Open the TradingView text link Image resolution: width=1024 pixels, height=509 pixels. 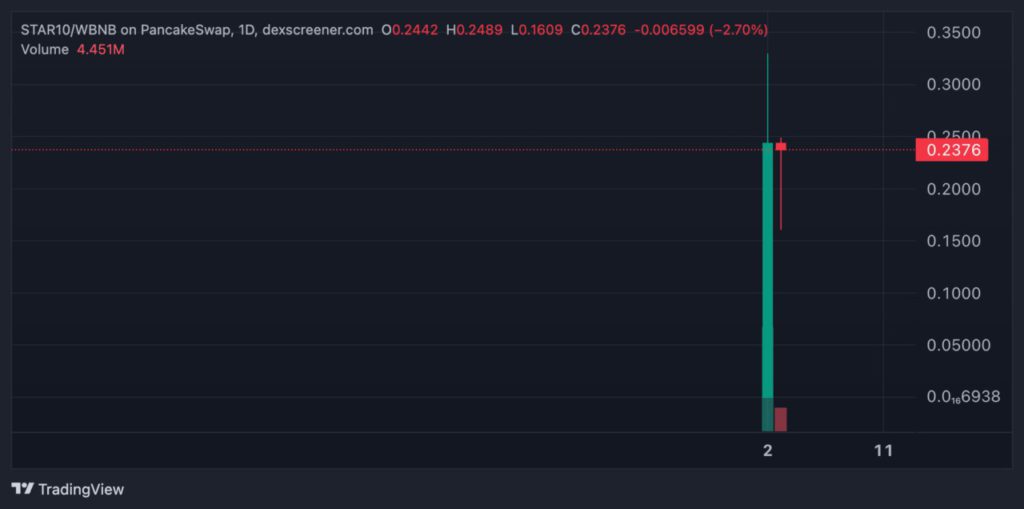tap(81, 489)
